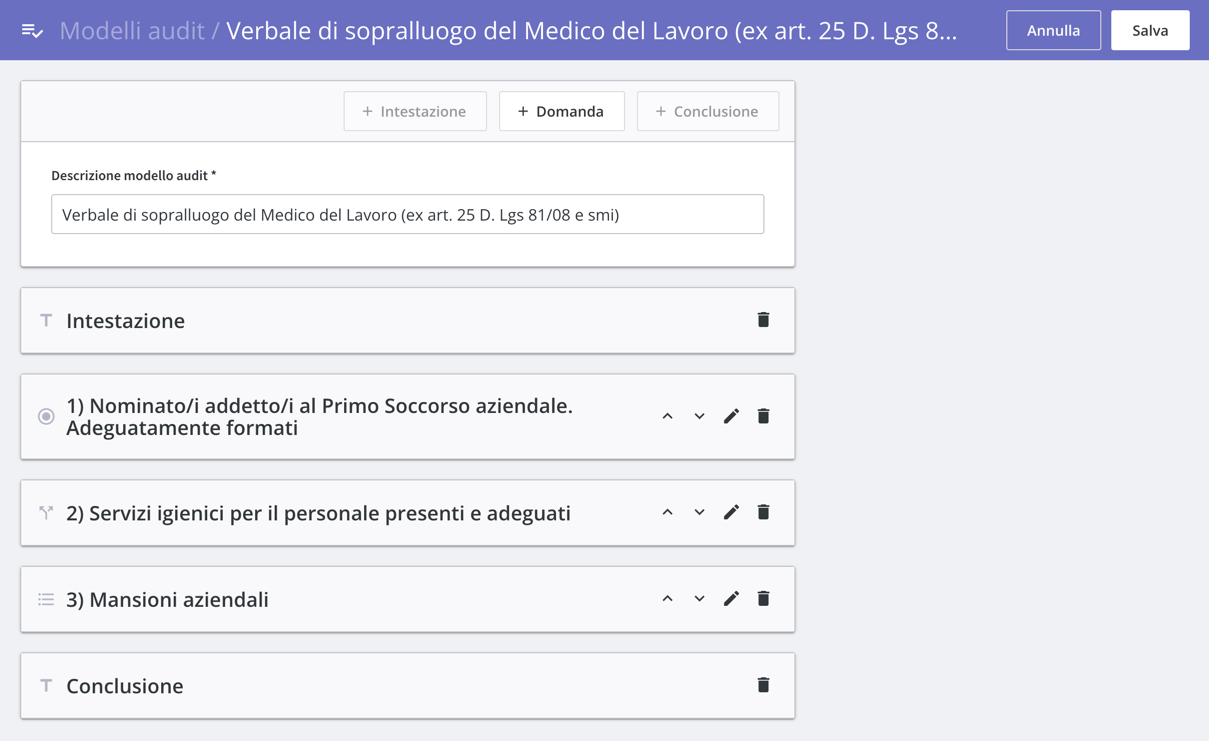Click the radio icon beside question 1

point(46,416)
